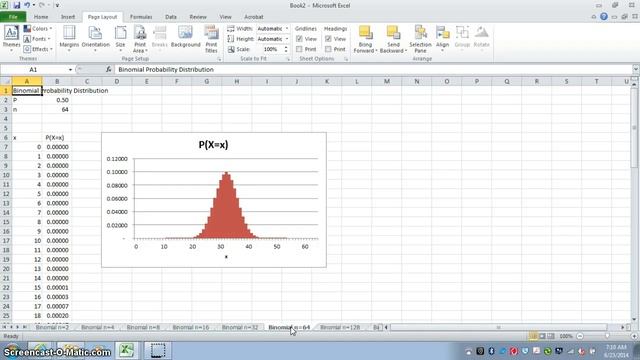Screen dimensions: 640x360
Task: Open Print Titles dialog
Action: pos(211,38)
